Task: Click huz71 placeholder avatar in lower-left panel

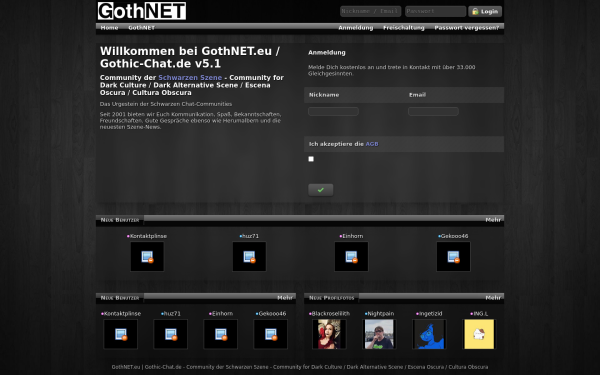Action: (x=171, y=334)
